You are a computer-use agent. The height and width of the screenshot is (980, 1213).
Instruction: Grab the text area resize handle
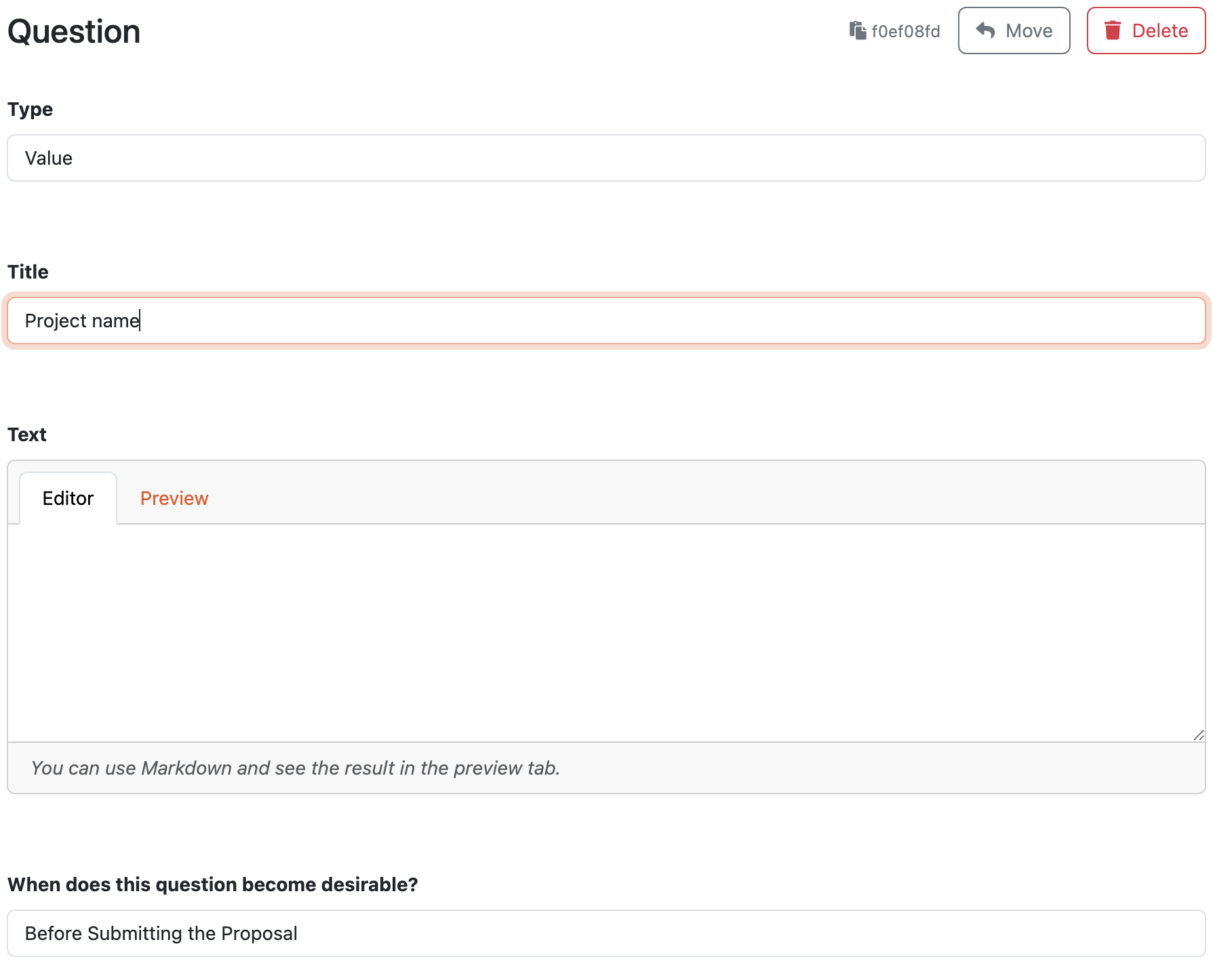[x=1198, y=735]
